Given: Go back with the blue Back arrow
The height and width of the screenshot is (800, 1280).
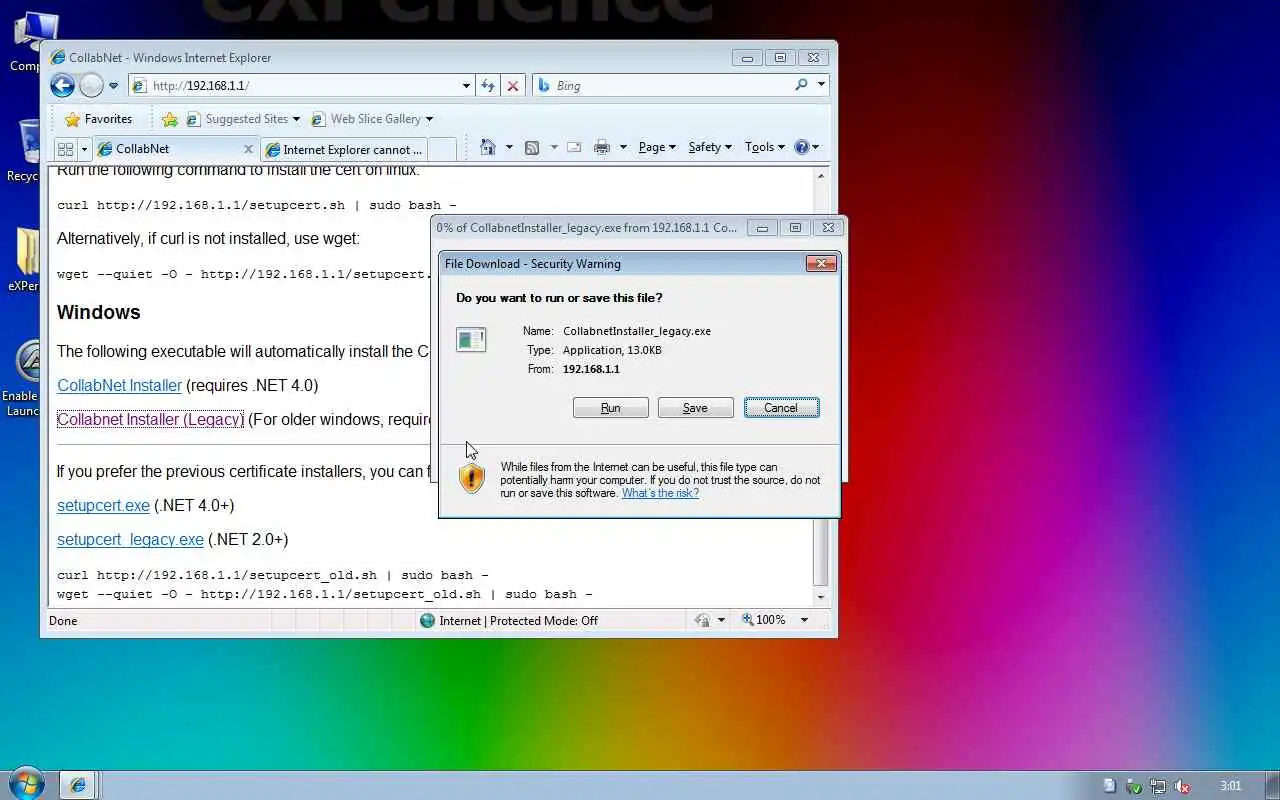Looking at the screenshot, I should 62,86.
